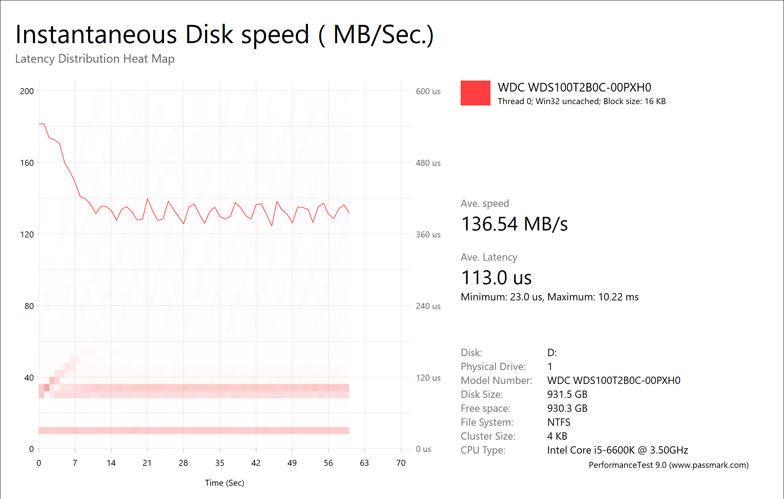This screenshot has height=499, width=784.
Task: Select the 113.0 us average latency value
Action: pos(496,277)
